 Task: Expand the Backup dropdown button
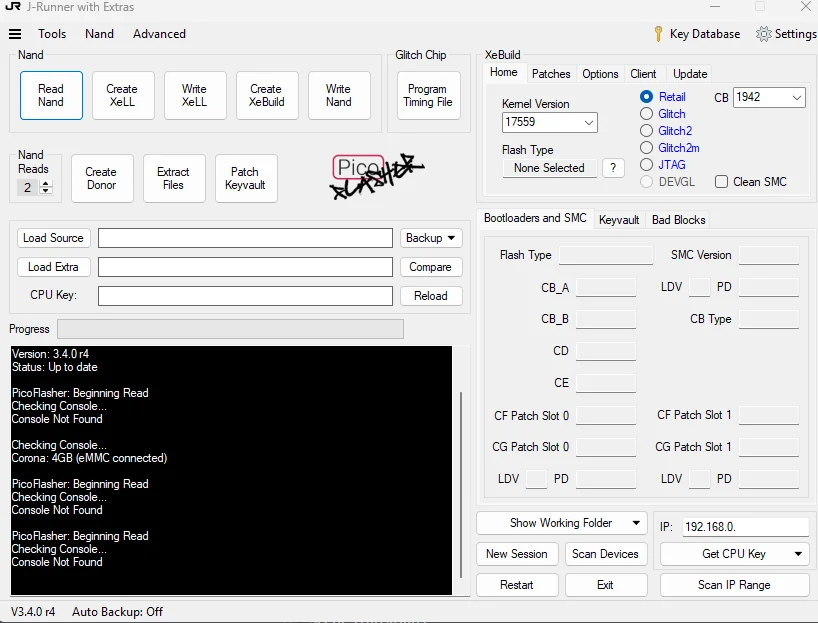click(x=430, y=238)
